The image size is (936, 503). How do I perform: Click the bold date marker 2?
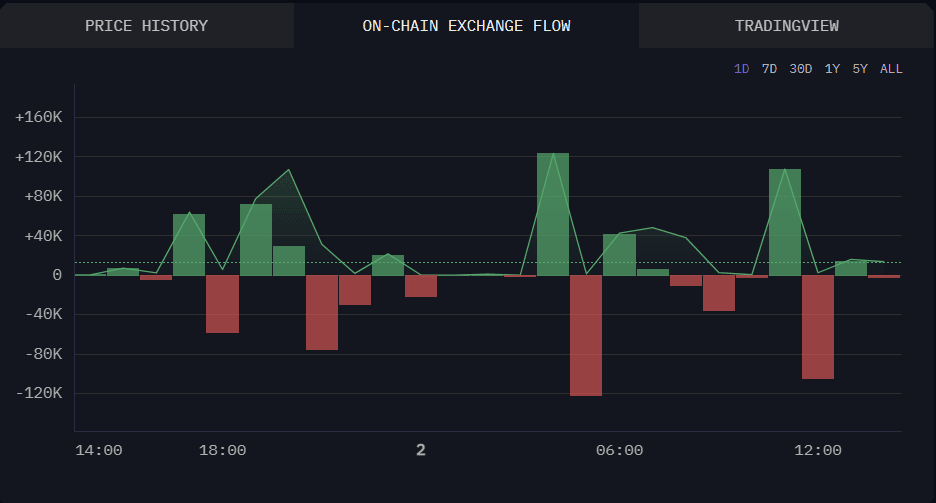pyautogui.click(x=421, y=451)
